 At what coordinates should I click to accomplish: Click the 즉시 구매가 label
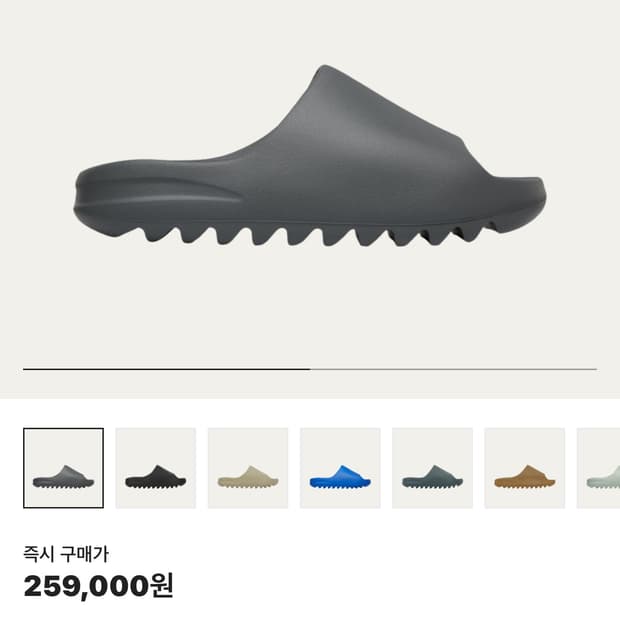pos(66,554)
